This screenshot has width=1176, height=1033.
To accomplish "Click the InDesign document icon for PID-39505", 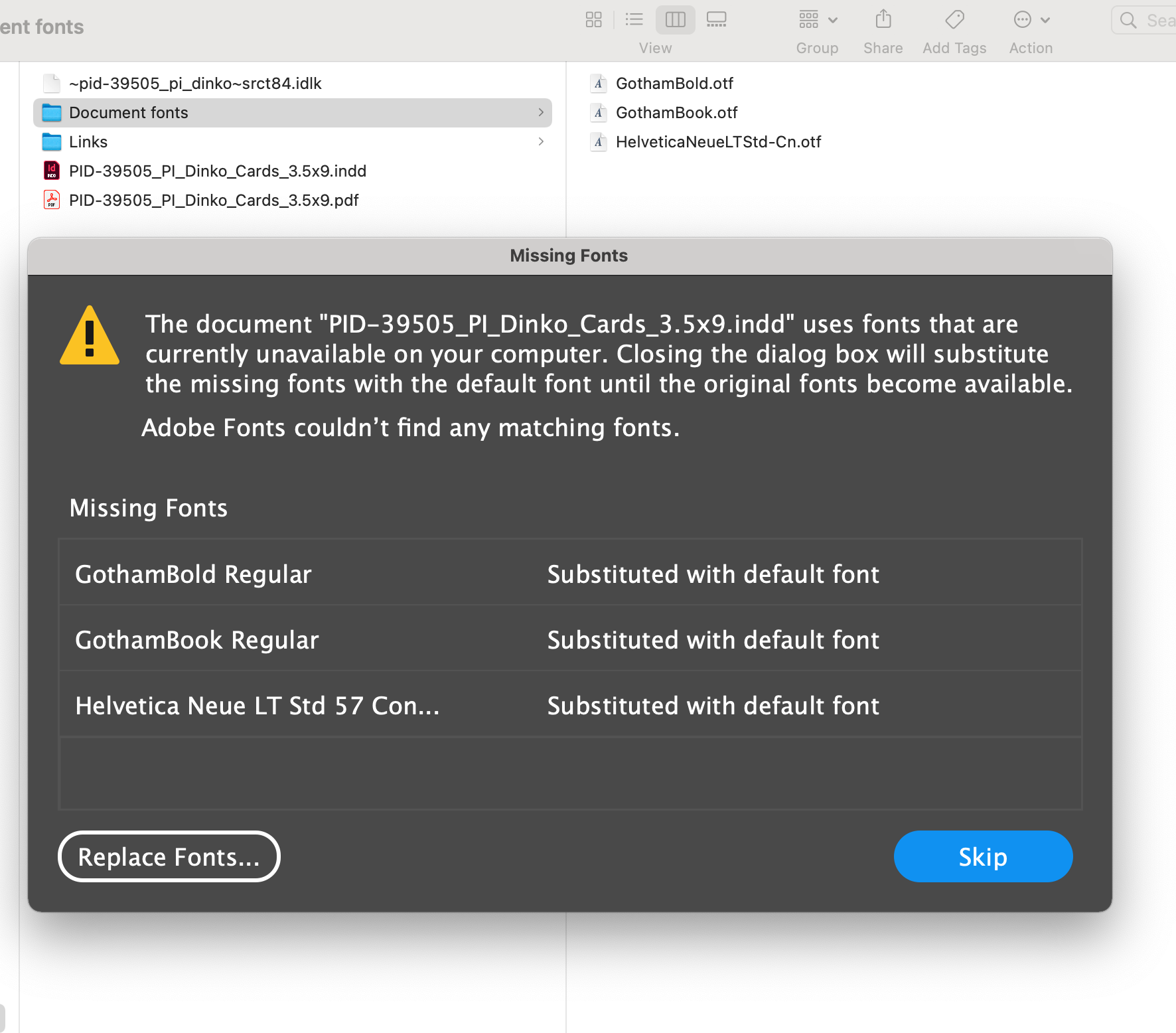I will tap(51, 171).
